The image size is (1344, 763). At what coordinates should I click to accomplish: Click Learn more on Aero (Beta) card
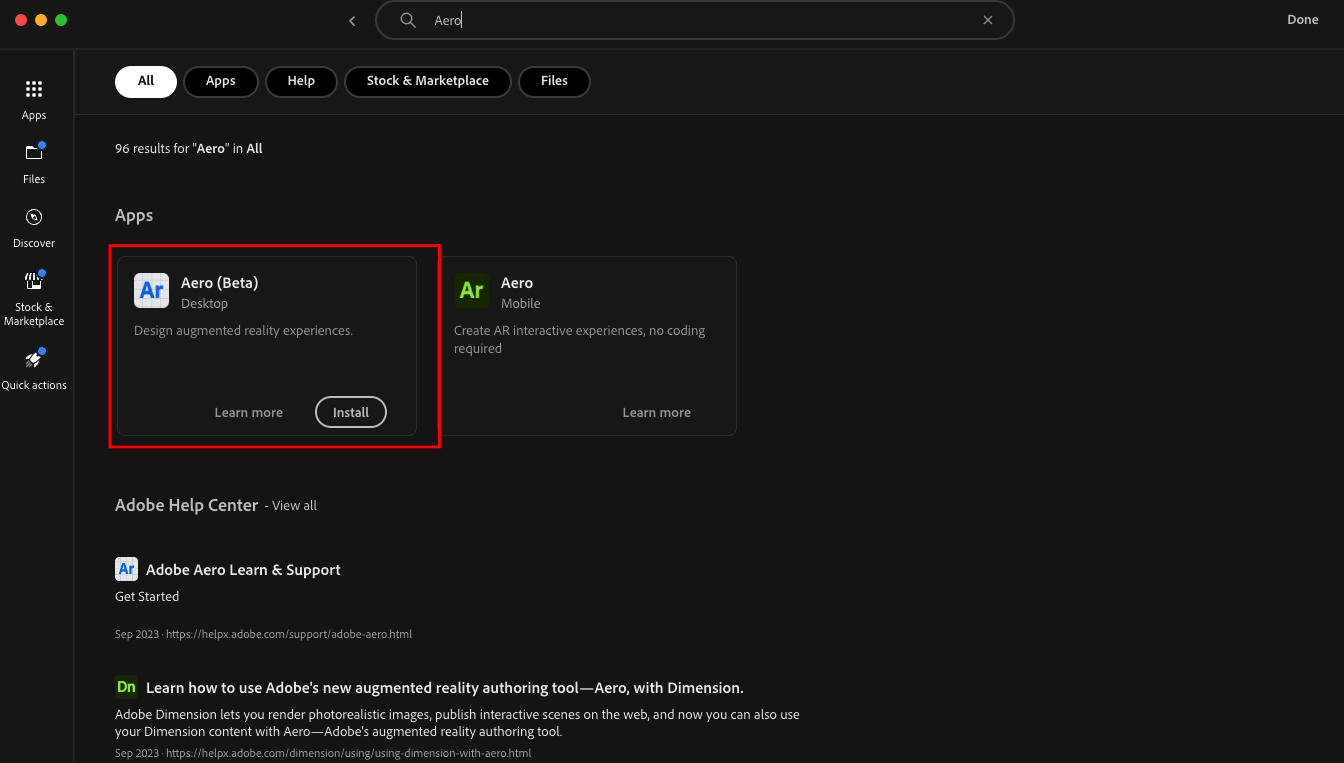(248, 413)
